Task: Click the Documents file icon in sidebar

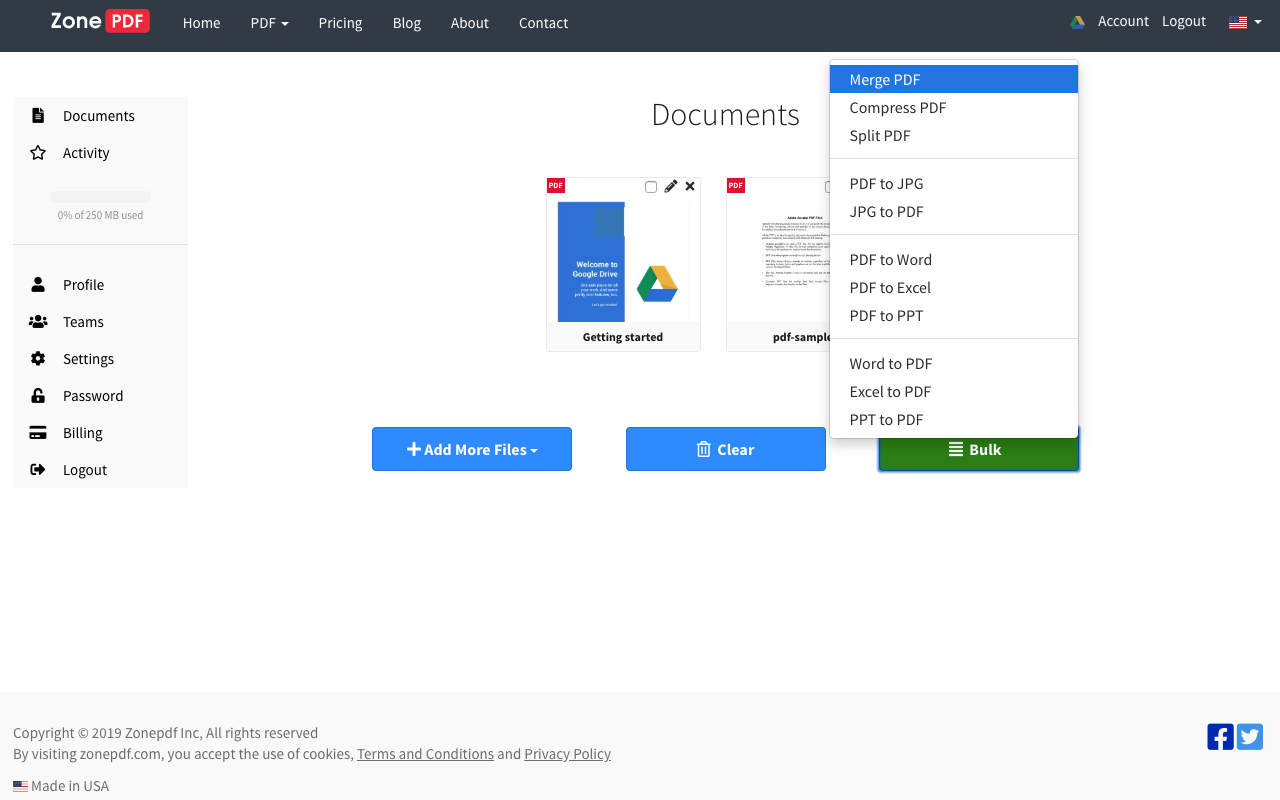Action: [38, 115]
